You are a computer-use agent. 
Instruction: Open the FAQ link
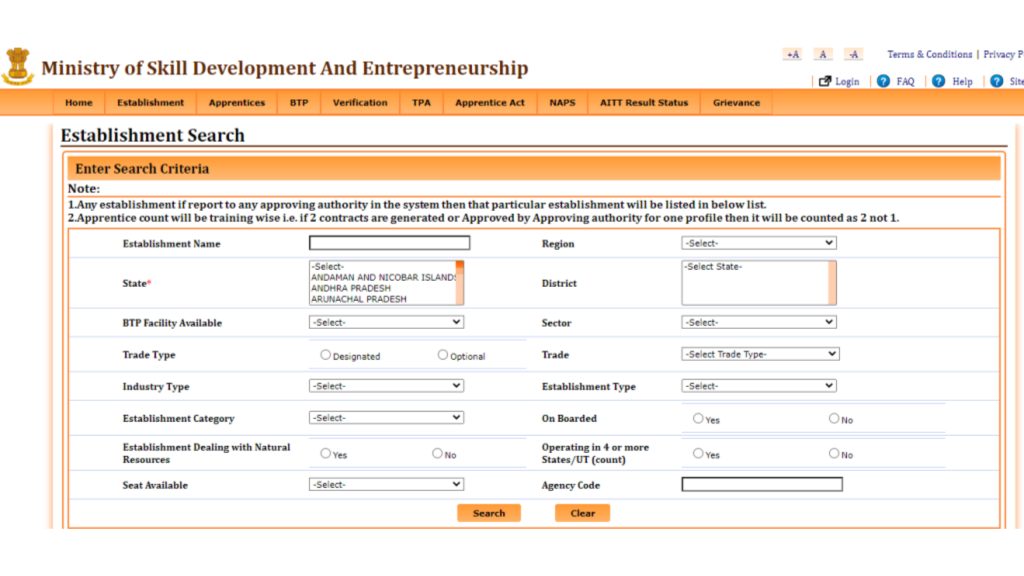click(905, 82)
